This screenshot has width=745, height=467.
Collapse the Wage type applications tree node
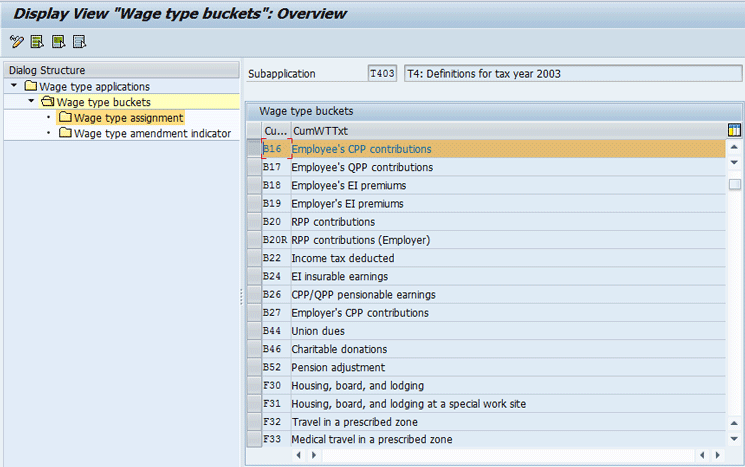pos(14,87)
